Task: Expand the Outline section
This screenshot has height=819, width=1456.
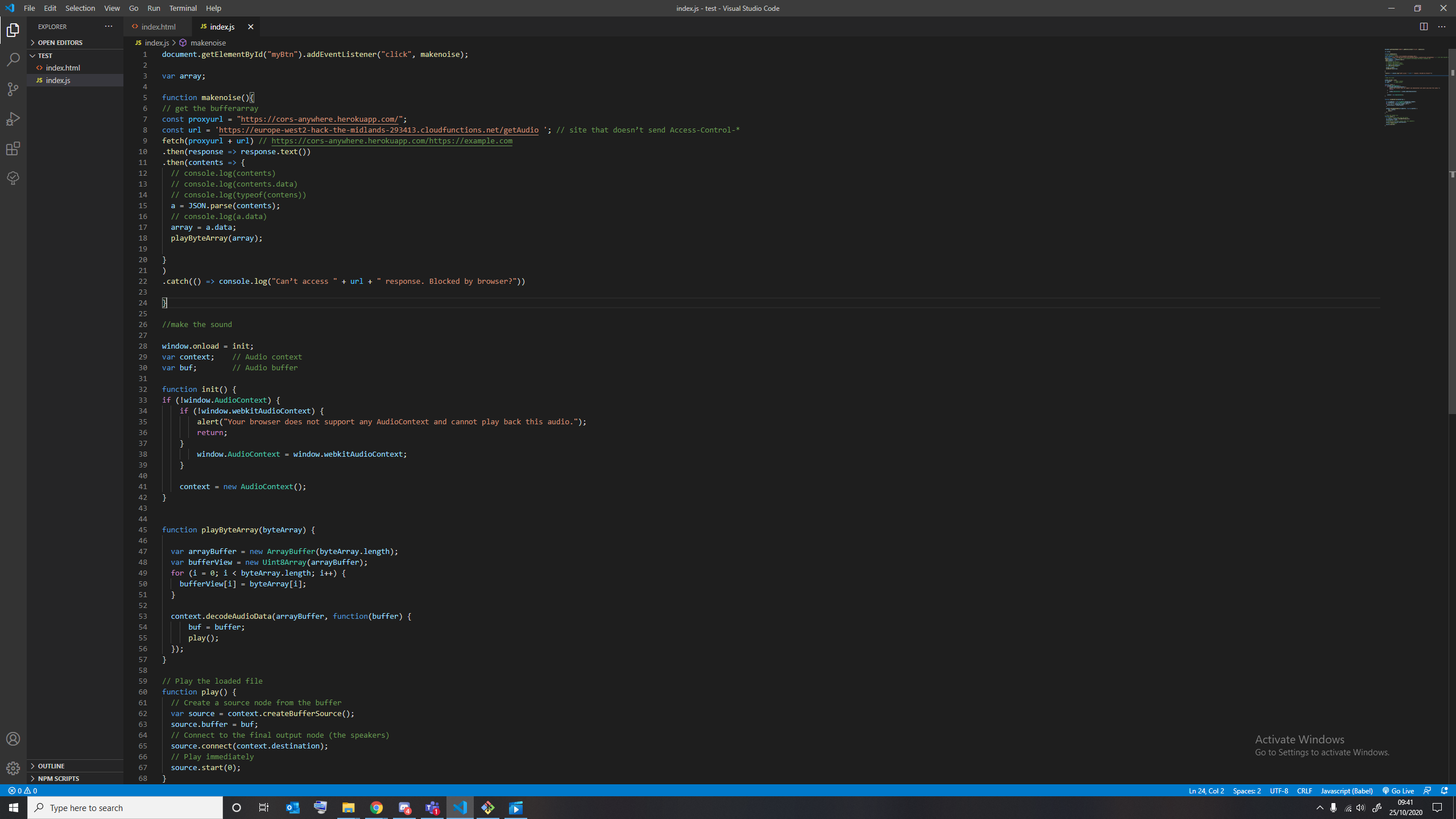Action: (x=51, y=766)
